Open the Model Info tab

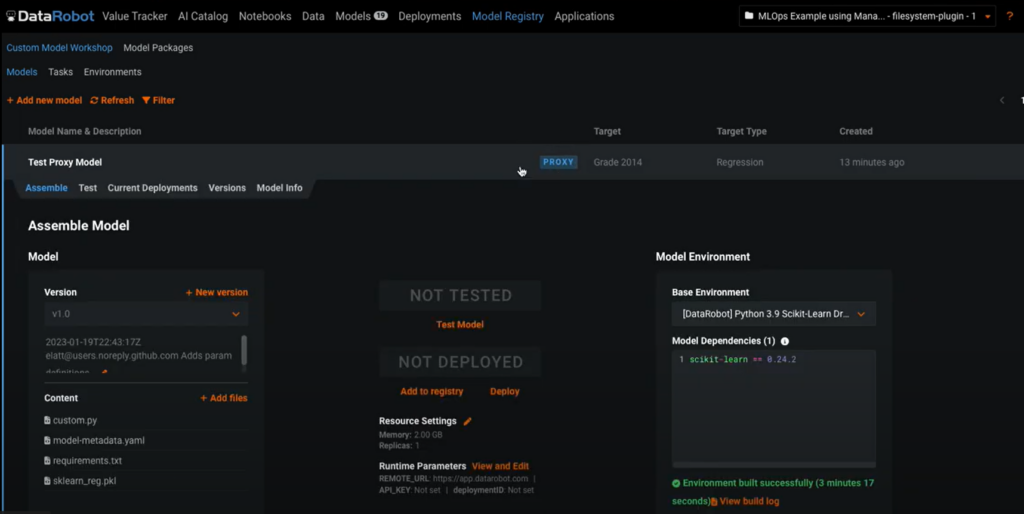(279, 188)
